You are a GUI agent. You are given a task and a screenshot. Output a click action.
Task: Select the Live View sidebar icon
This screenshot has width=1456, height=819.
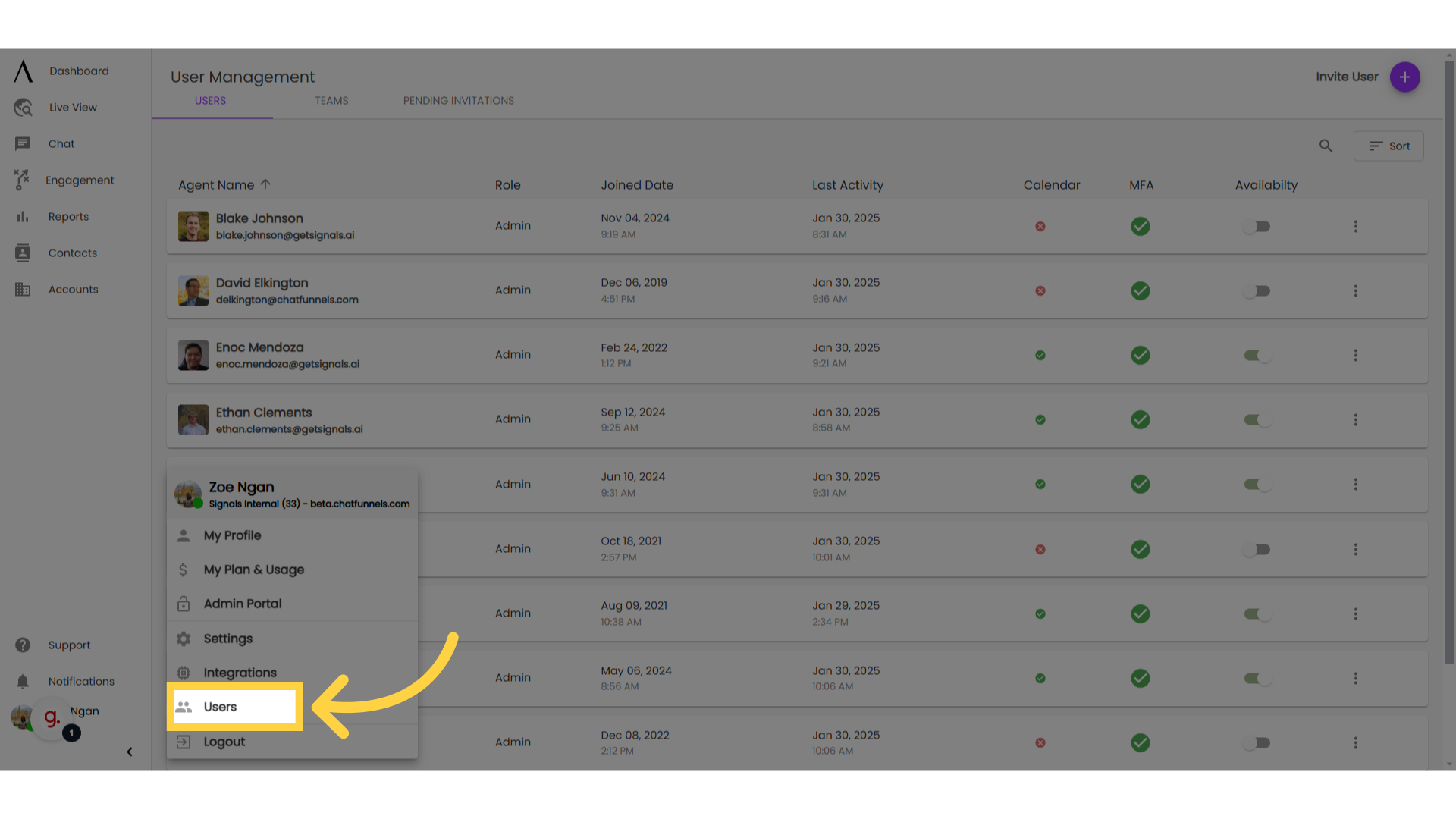(x=23, y=107)
